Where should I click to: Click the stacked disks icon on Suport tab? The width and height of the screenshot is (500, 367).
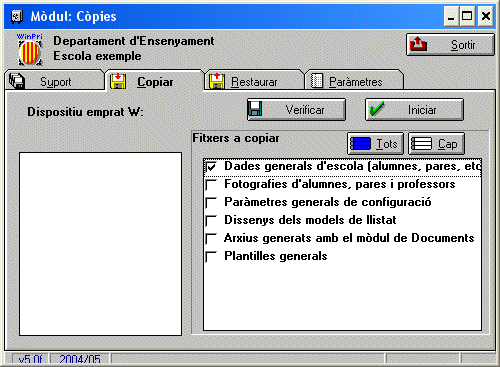(x=17, y=81)
